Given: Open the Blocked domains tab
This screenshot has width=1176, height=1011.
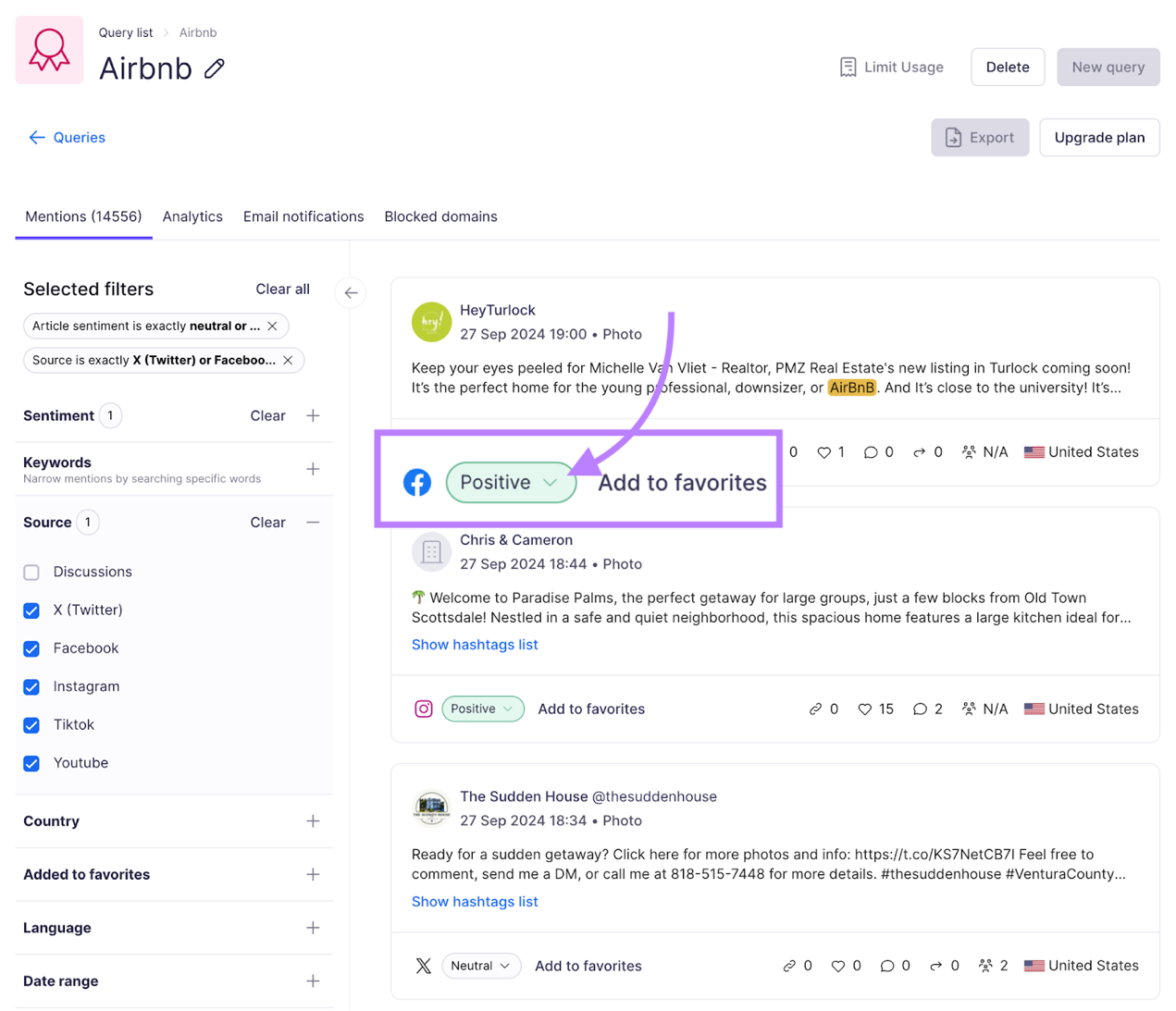Looking at the screenshot, I should (440, 216).
